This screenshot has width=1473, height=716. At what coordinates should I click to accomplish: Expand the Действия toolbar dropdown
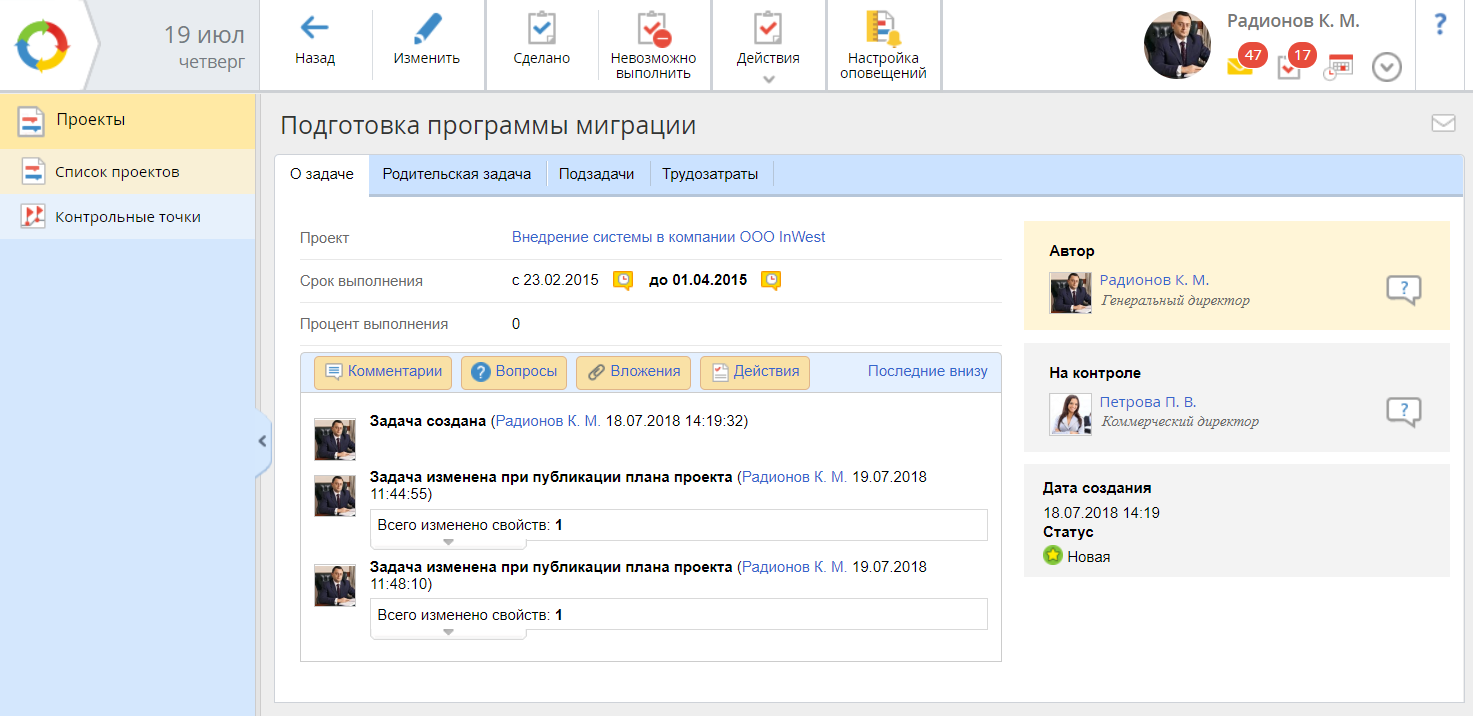pyautogui.click(x=768, y=80)
